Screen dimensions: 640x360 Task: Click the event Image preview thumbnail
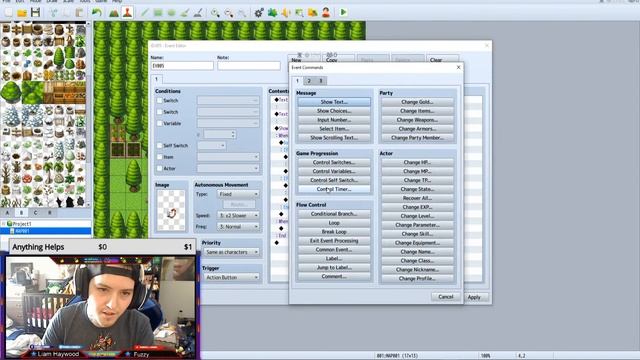click(171, 210)
